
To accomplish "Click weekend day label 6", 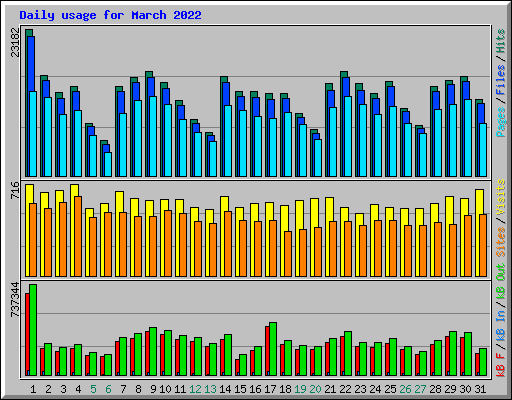I will pos(108,389).
